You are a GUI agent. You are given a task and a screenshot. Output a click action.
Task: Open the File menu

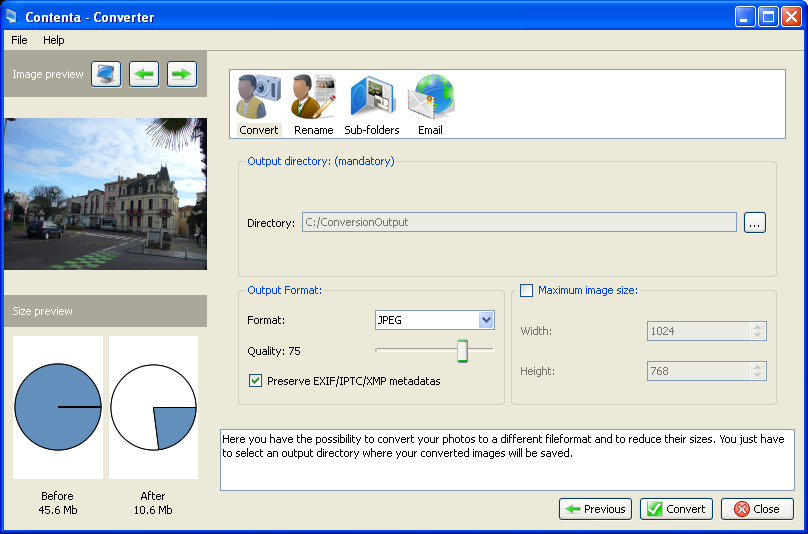click(x=19, y=40)
